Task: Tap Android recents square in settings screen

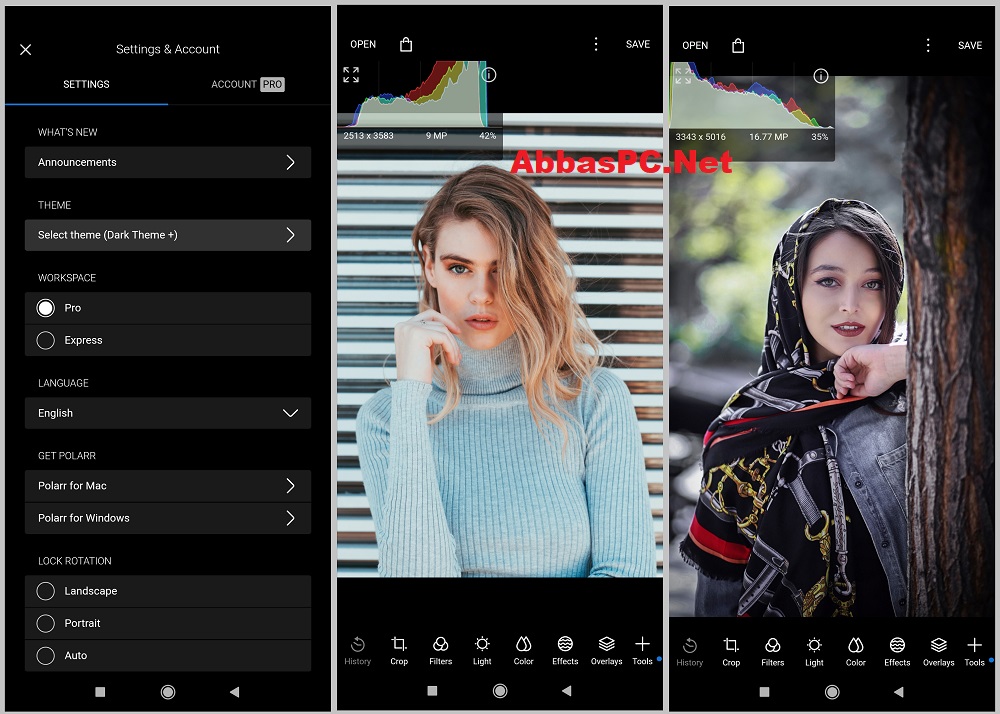Action: click(x=100, y=692)
